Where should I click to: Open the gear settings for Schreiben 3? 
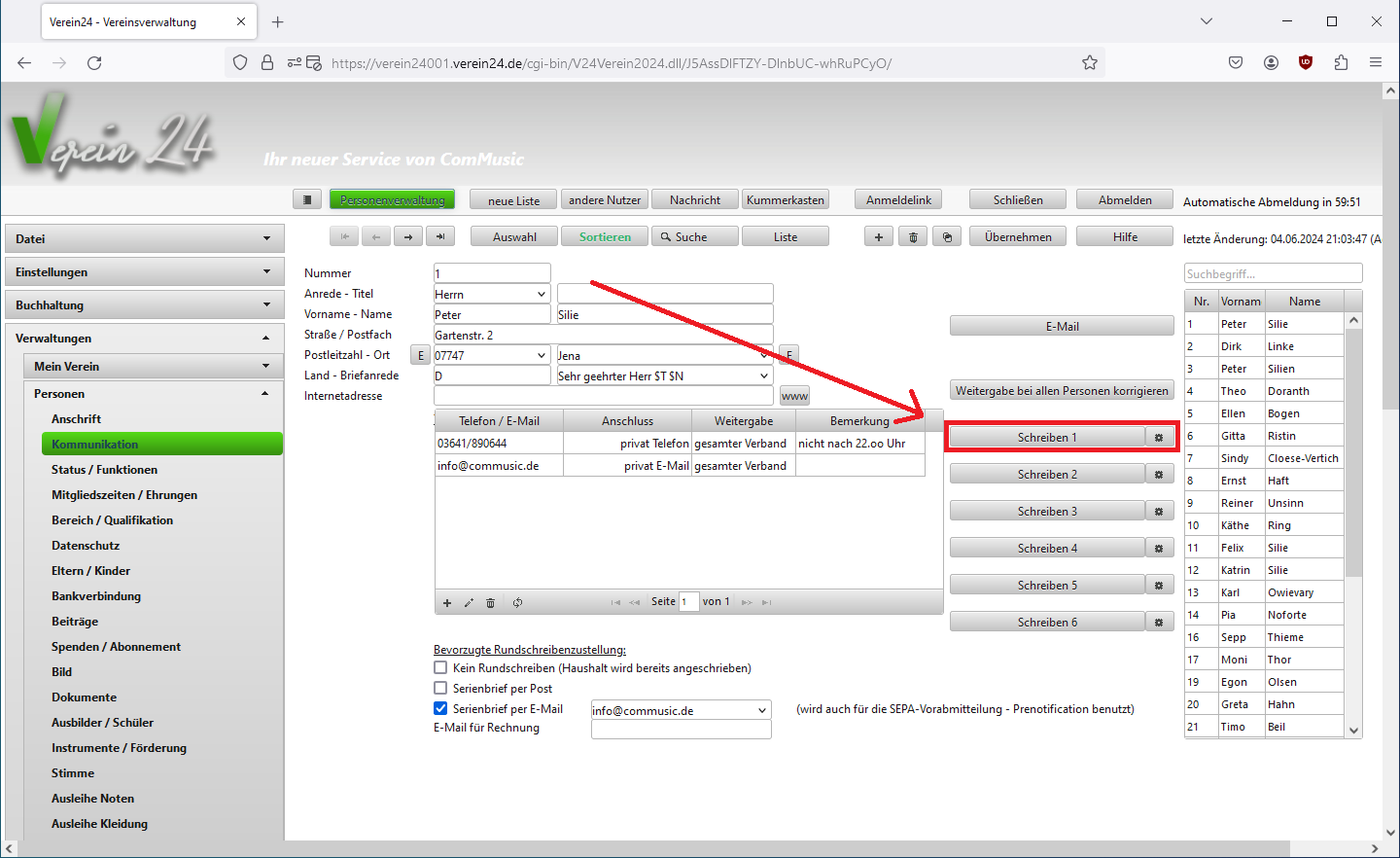tap(1159, 512)
